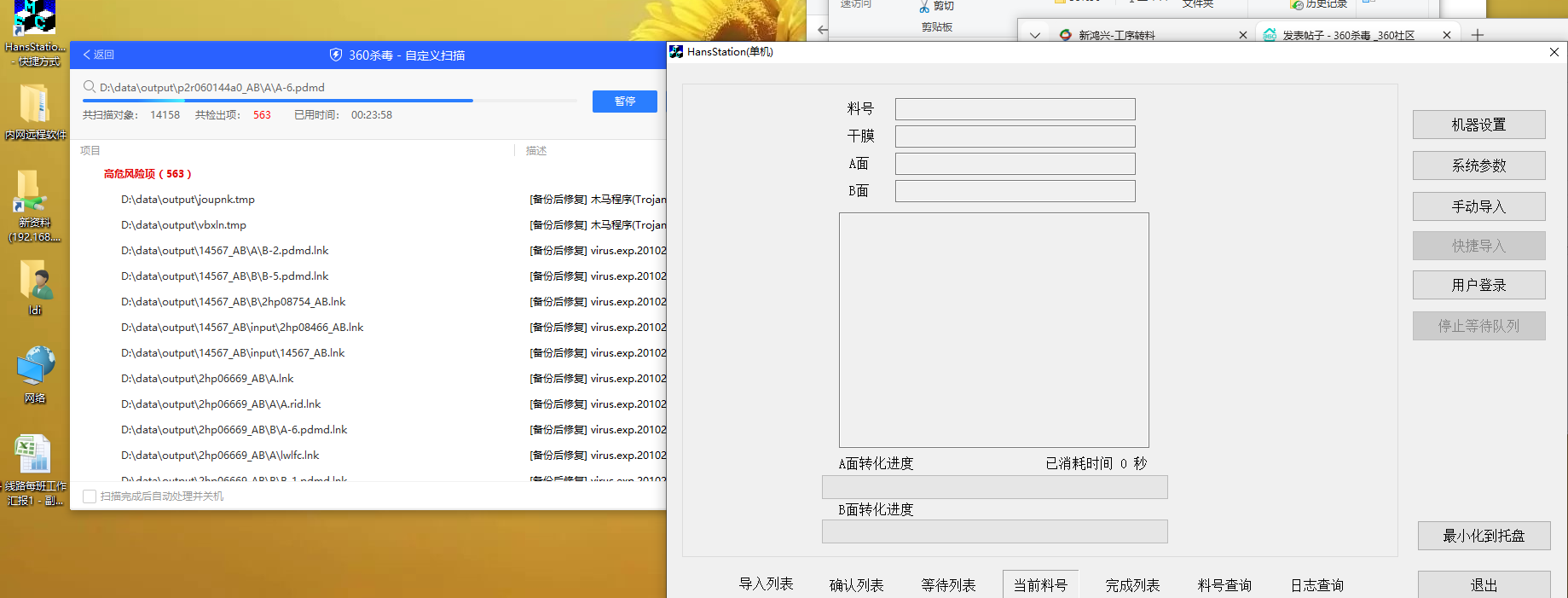
Task: Click the empty preview box in HansStation
Action: pyautogui.click(x=993, y=330)
